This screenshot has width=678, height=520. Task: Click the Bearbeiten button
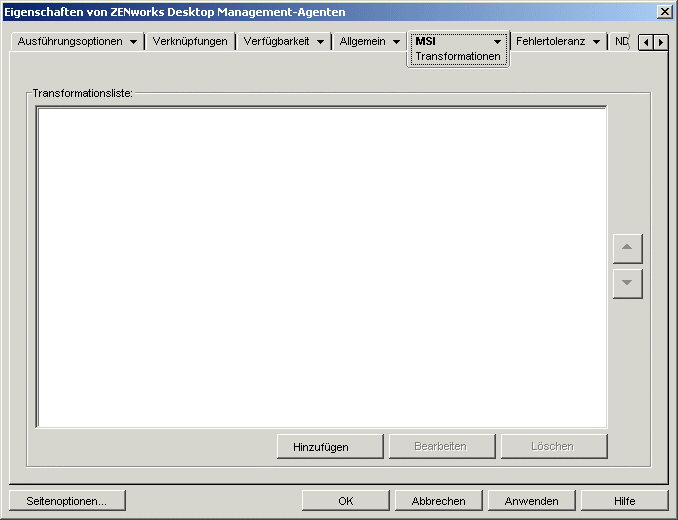[x=442, y=447]
